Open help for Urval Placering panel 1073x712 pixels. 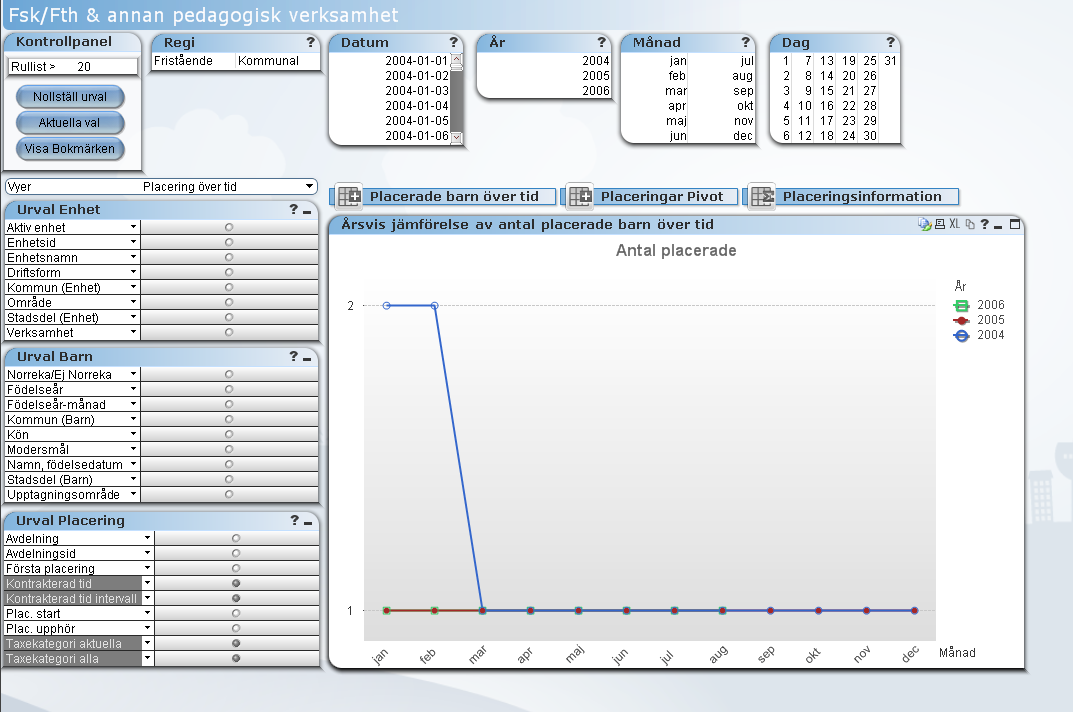pos(294,520)
